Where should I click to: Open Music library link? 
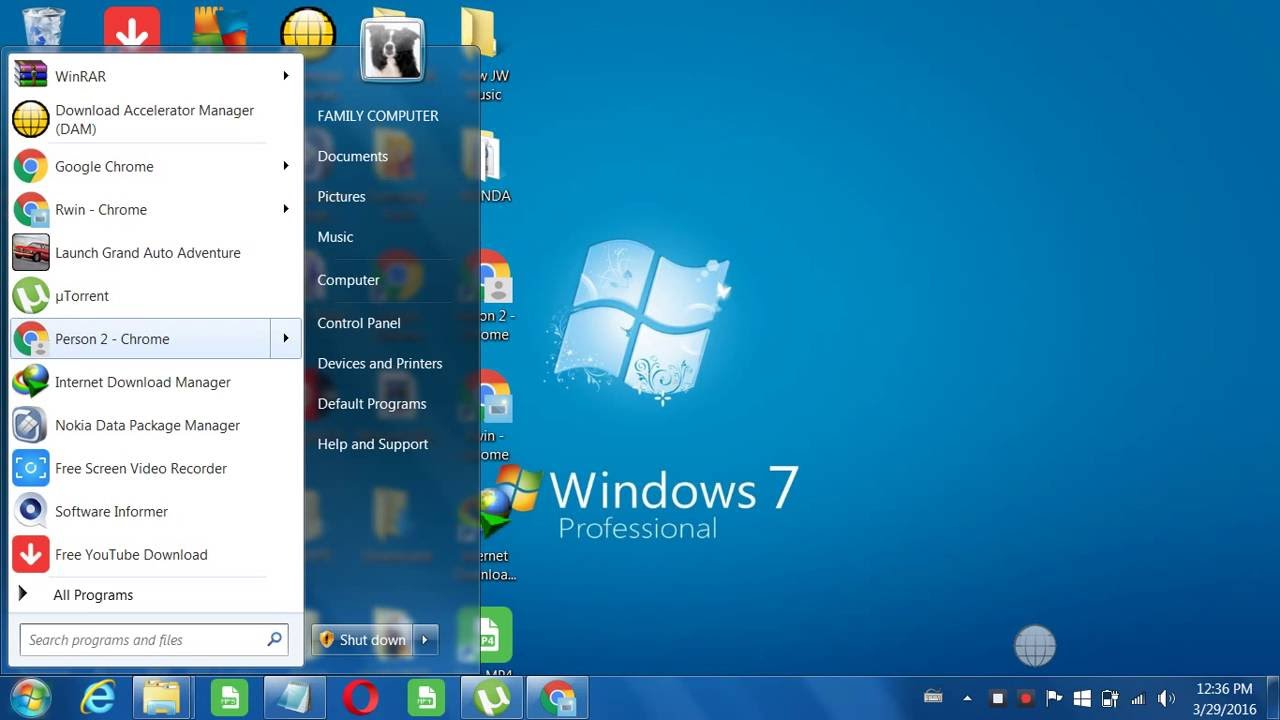click(x=335, y=237)
